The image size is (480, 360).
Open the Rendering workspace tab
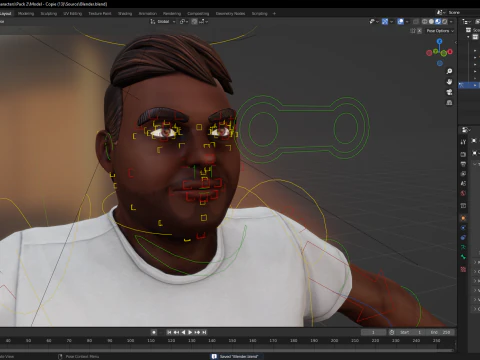pyautogui.click(x=172, y=13)
